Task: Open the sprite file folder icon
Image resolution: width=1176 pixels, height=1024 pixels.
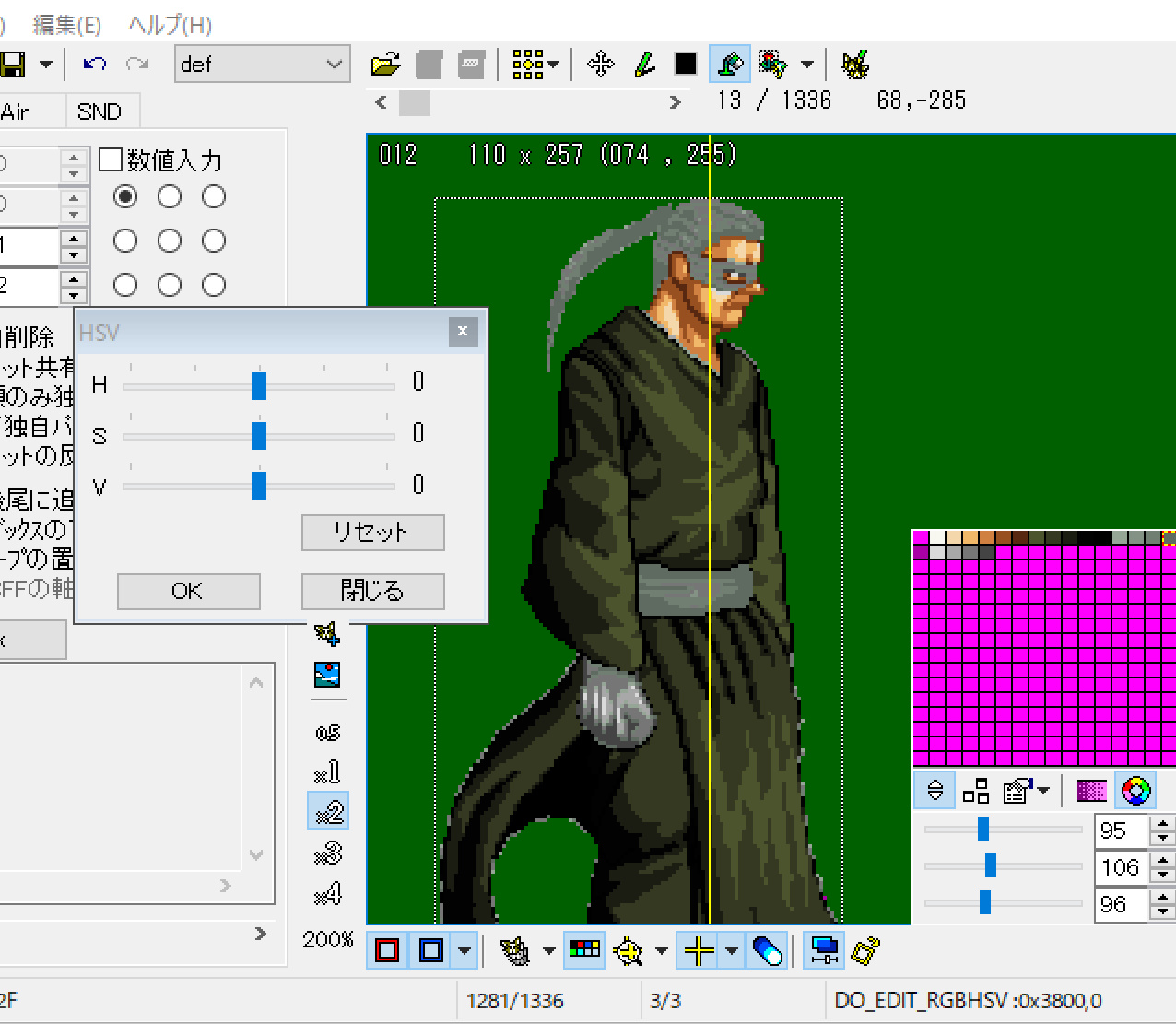Action: point(385,65)
